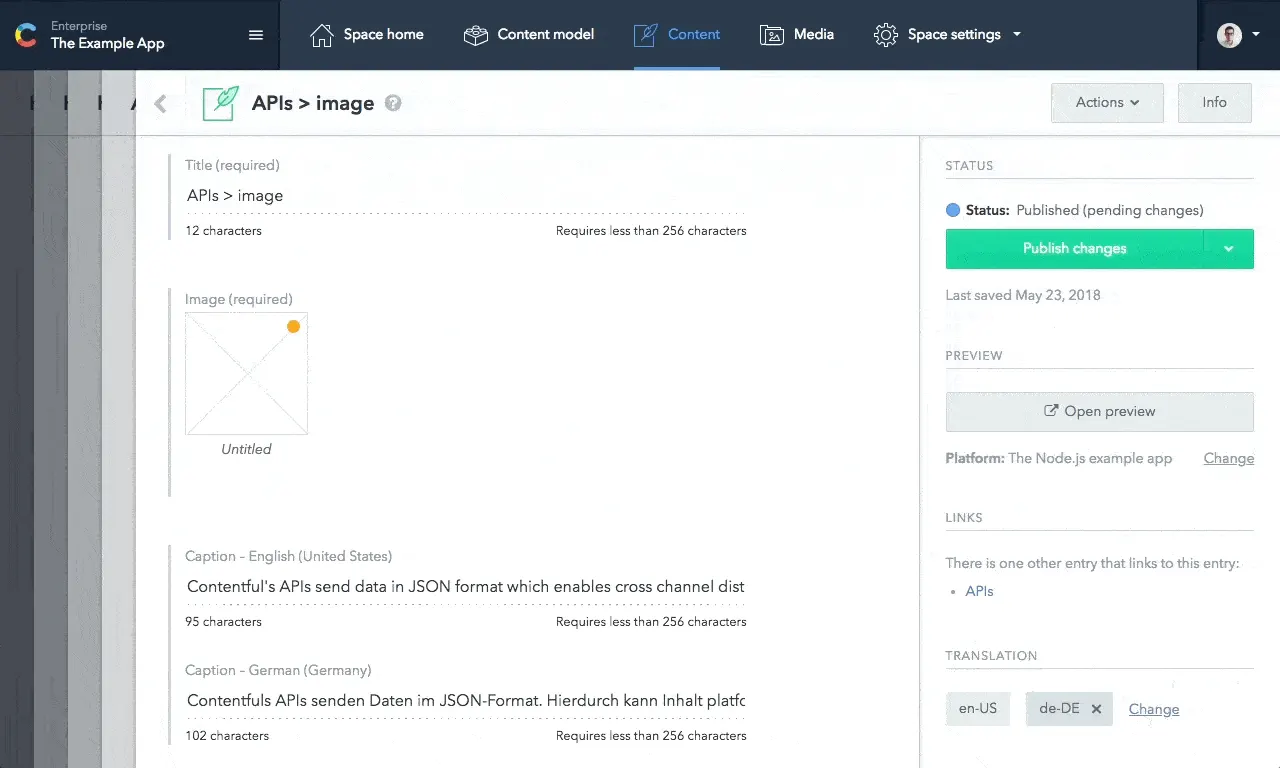Click the Publish changes button
This screenshot has height=768, width=1280.
point(1075,249)
